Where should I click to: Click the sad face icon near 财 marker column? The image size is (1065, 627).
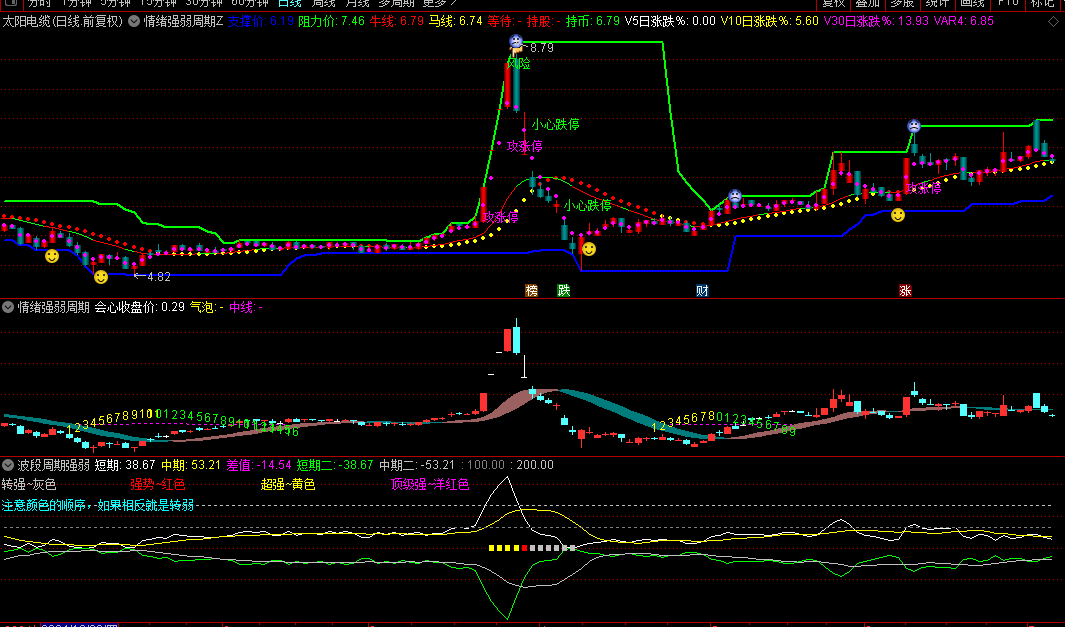(735, 196)
